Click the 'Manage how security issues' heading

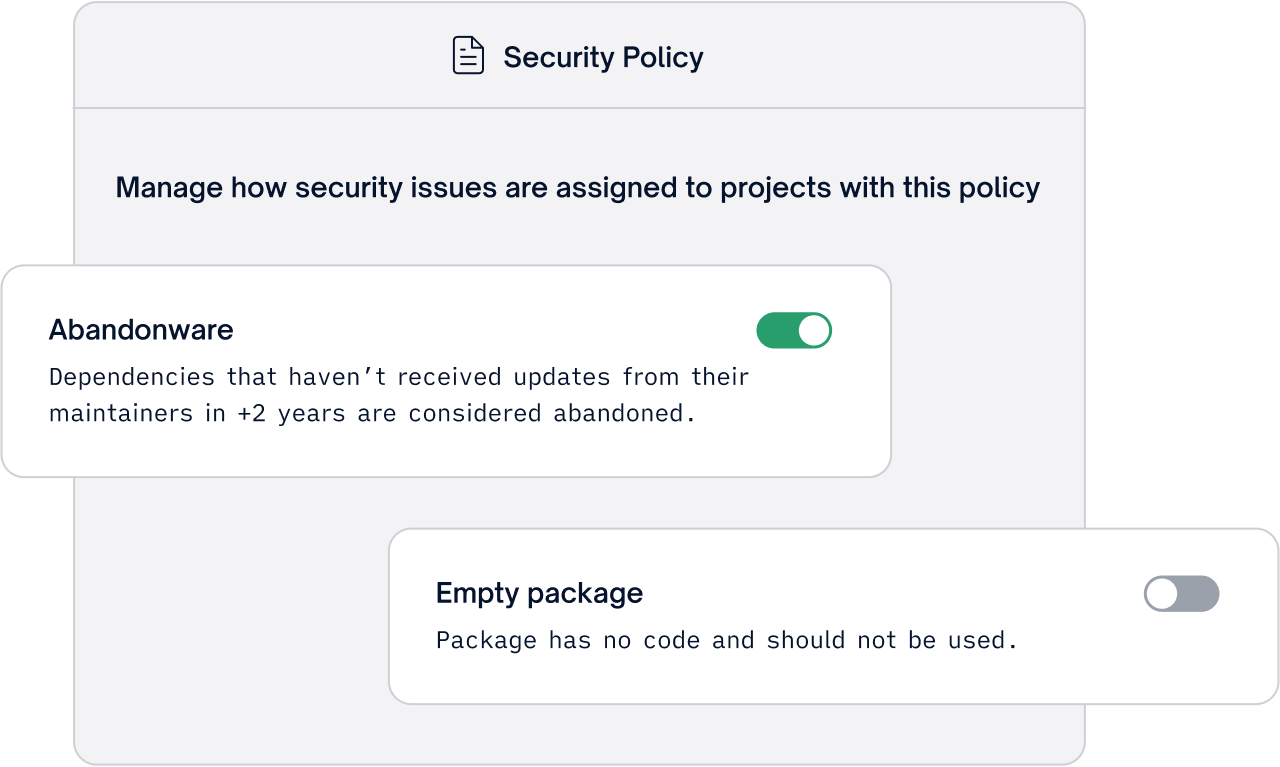578,188
